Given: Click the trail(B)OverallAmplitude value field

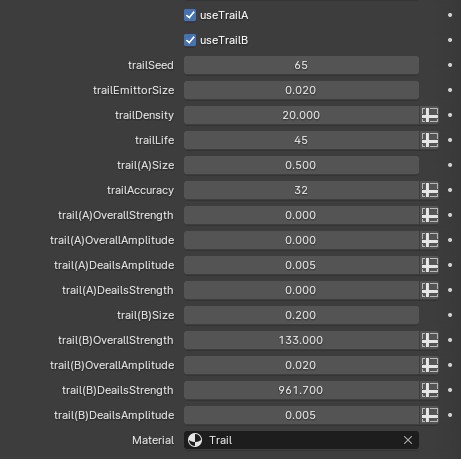Looking at the screenshot, I should tap(301, 365).
